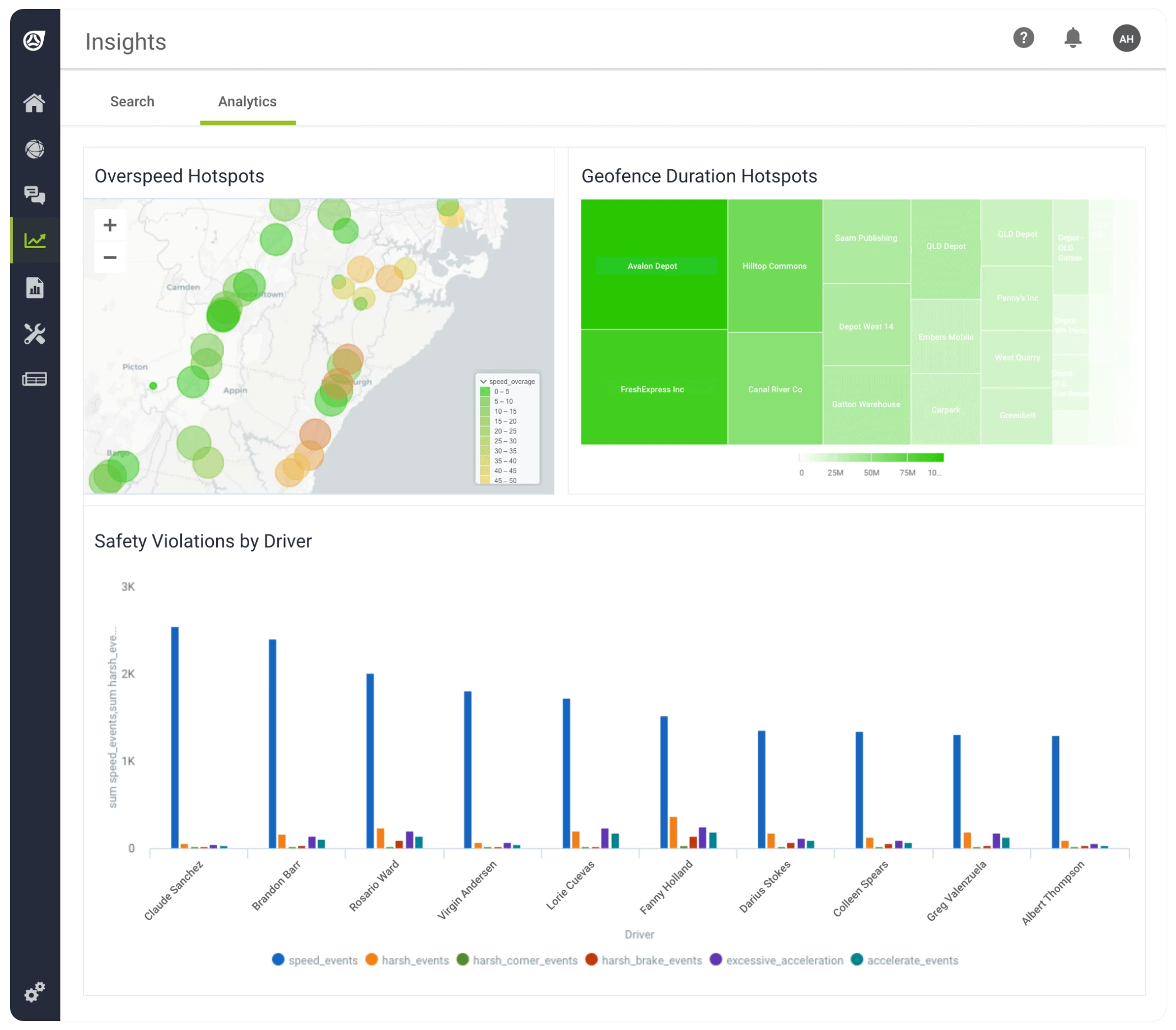Toggle the harsh_brake_events legend series
This screenshot has width=1176, height=1030.
643,960
